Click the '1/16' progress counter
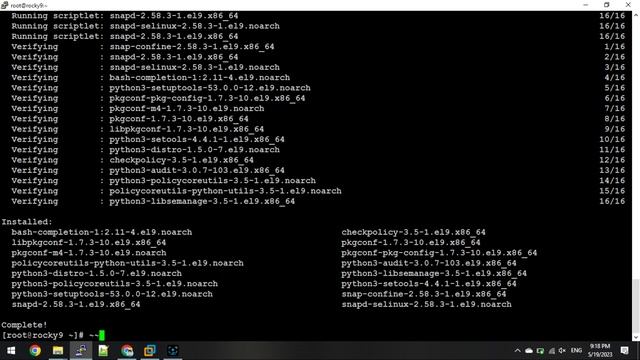This screenshot has height=360, width=640. pos(615,47)
